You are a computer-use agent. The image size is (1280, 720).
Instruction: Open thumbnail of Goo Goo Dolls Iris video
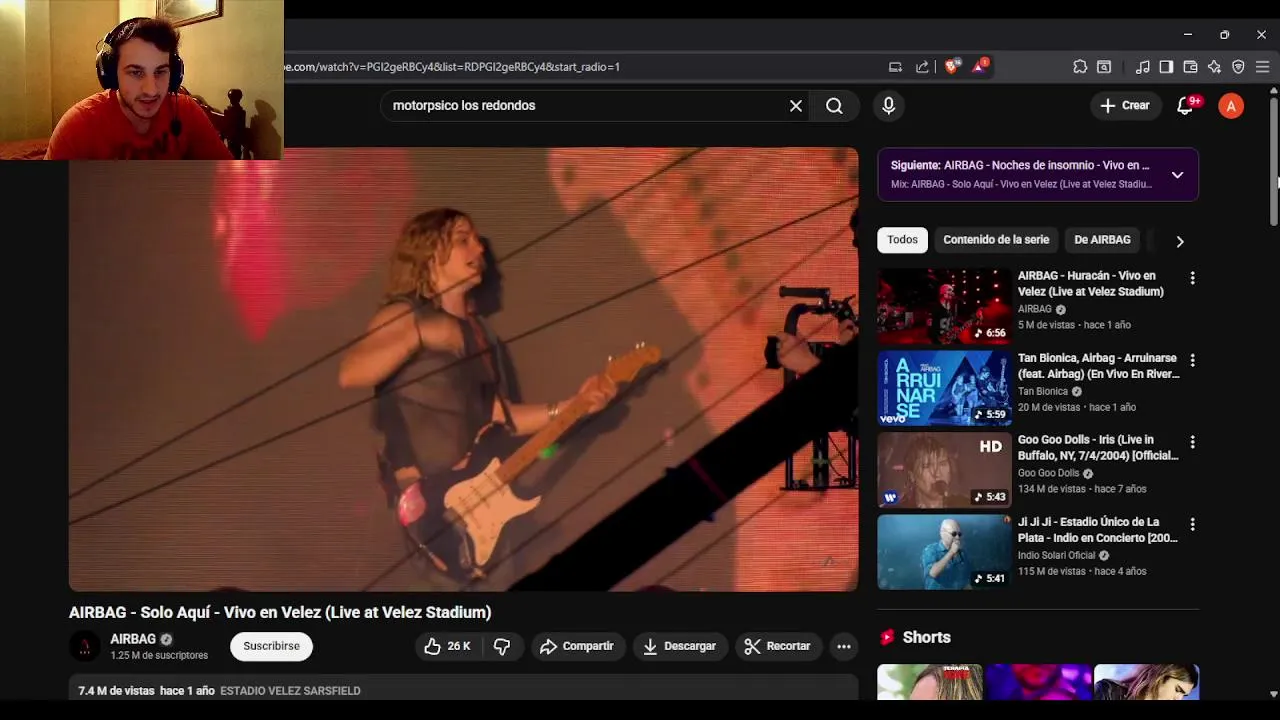coord(944,470)
